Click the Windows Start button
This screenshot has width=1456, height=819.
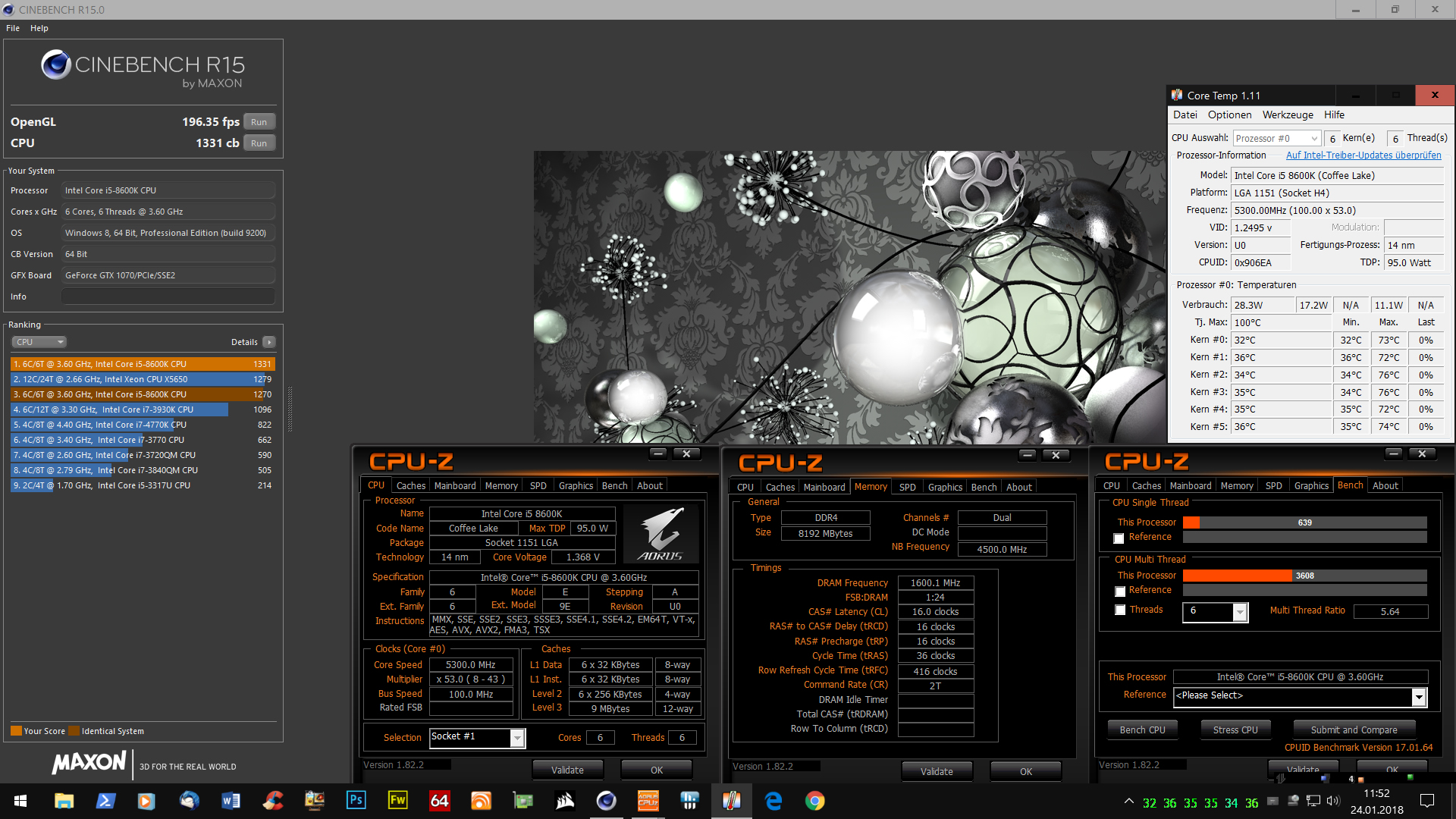coord(20,801)
